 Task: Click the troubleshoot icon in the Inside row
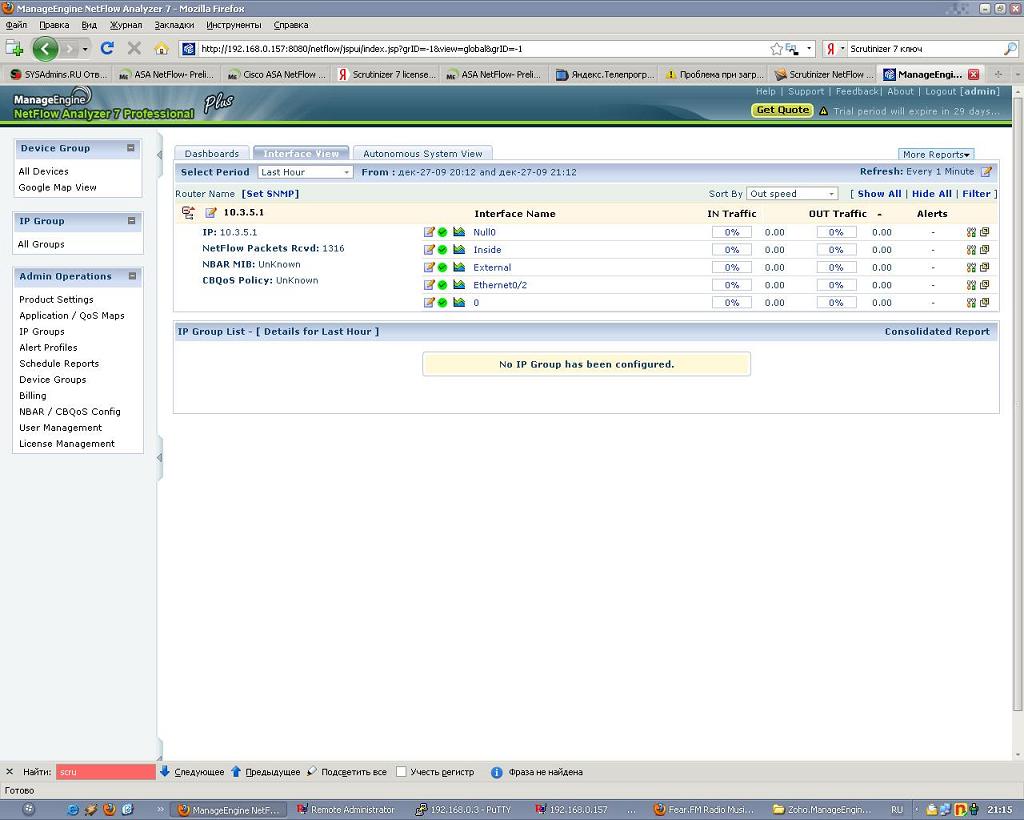tap(971, 250)
